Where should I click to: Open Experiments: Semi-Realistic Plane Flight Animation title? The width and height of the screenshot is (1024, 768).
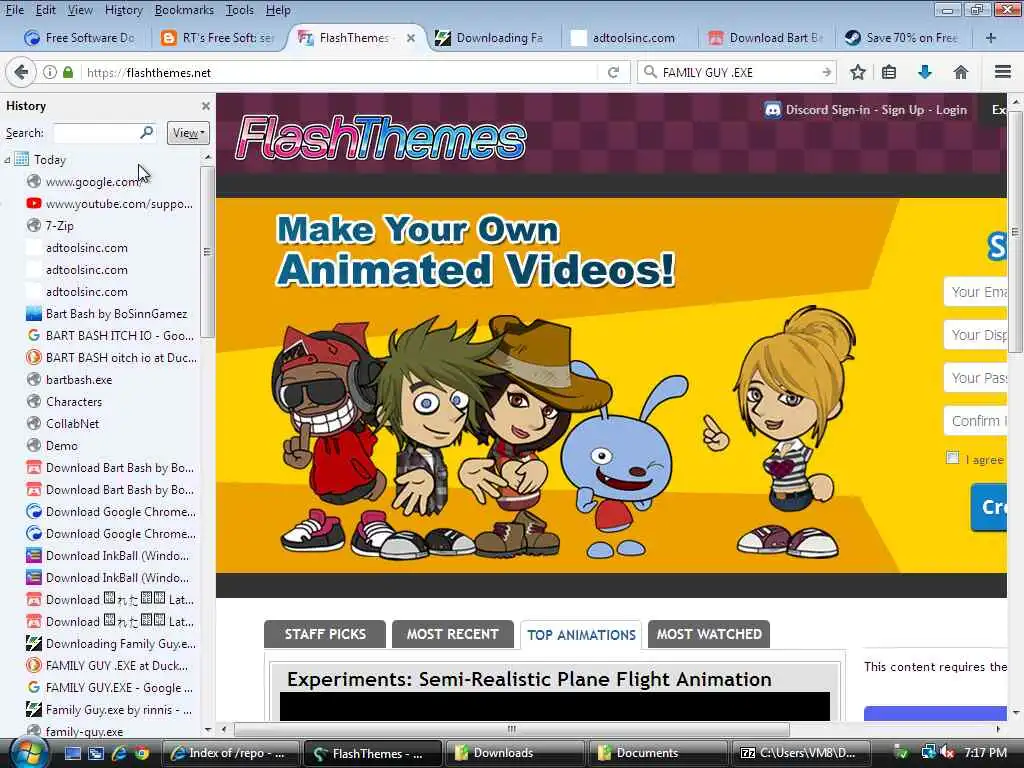(529, 679)
